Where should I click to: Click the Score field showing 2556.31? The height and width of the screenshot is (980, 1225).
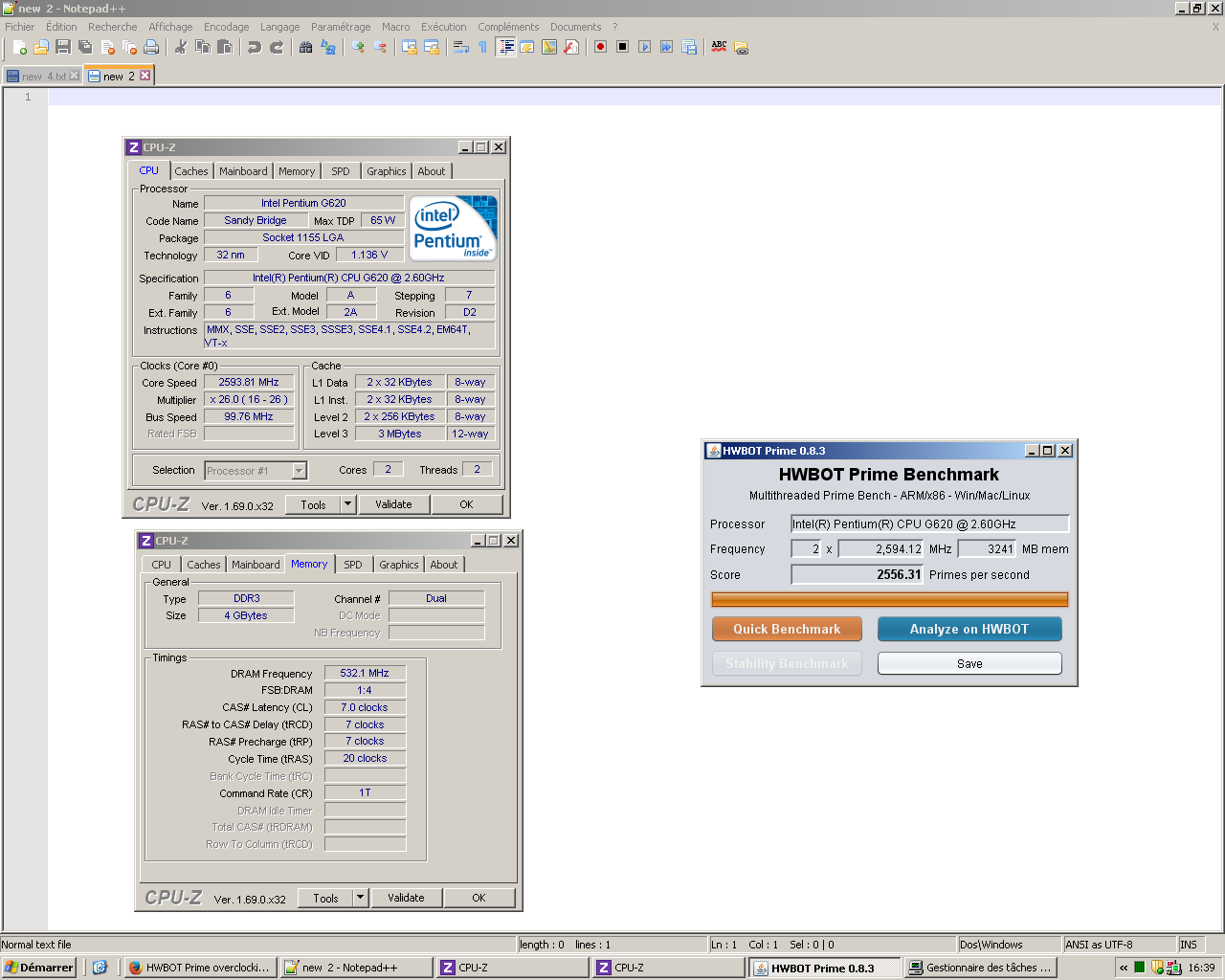click(857, 575)
